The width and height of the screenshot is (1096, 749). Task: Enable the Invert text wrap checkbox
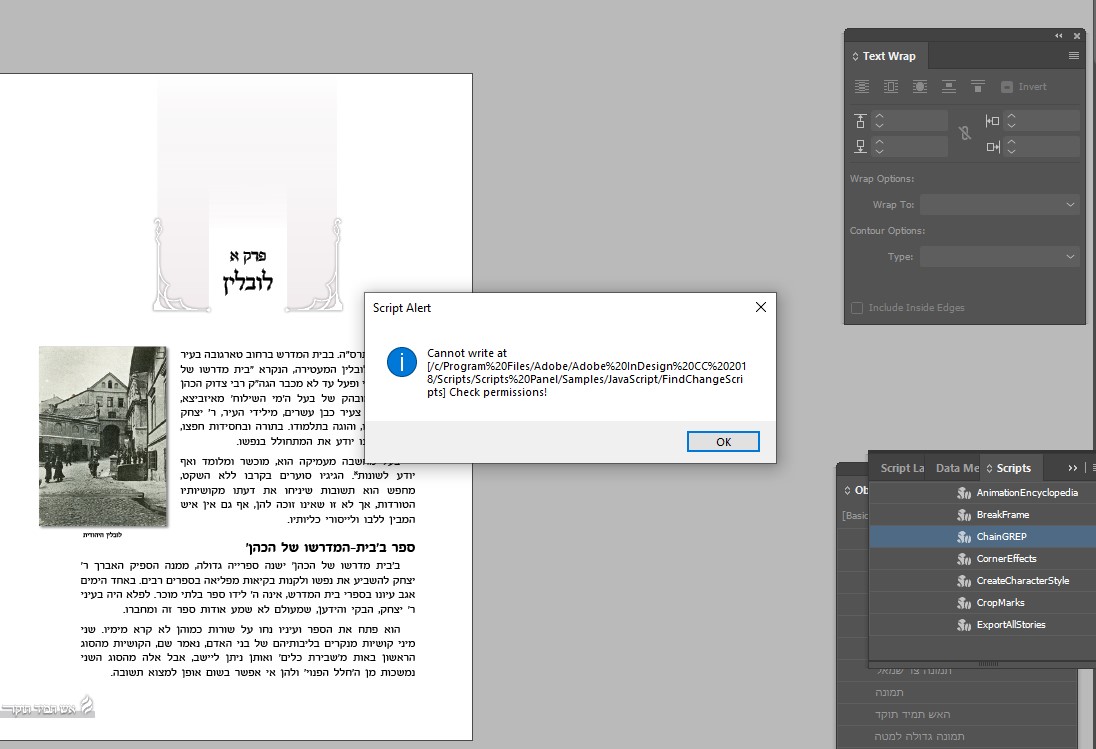pyautogui.click(x=1006, y=85)
